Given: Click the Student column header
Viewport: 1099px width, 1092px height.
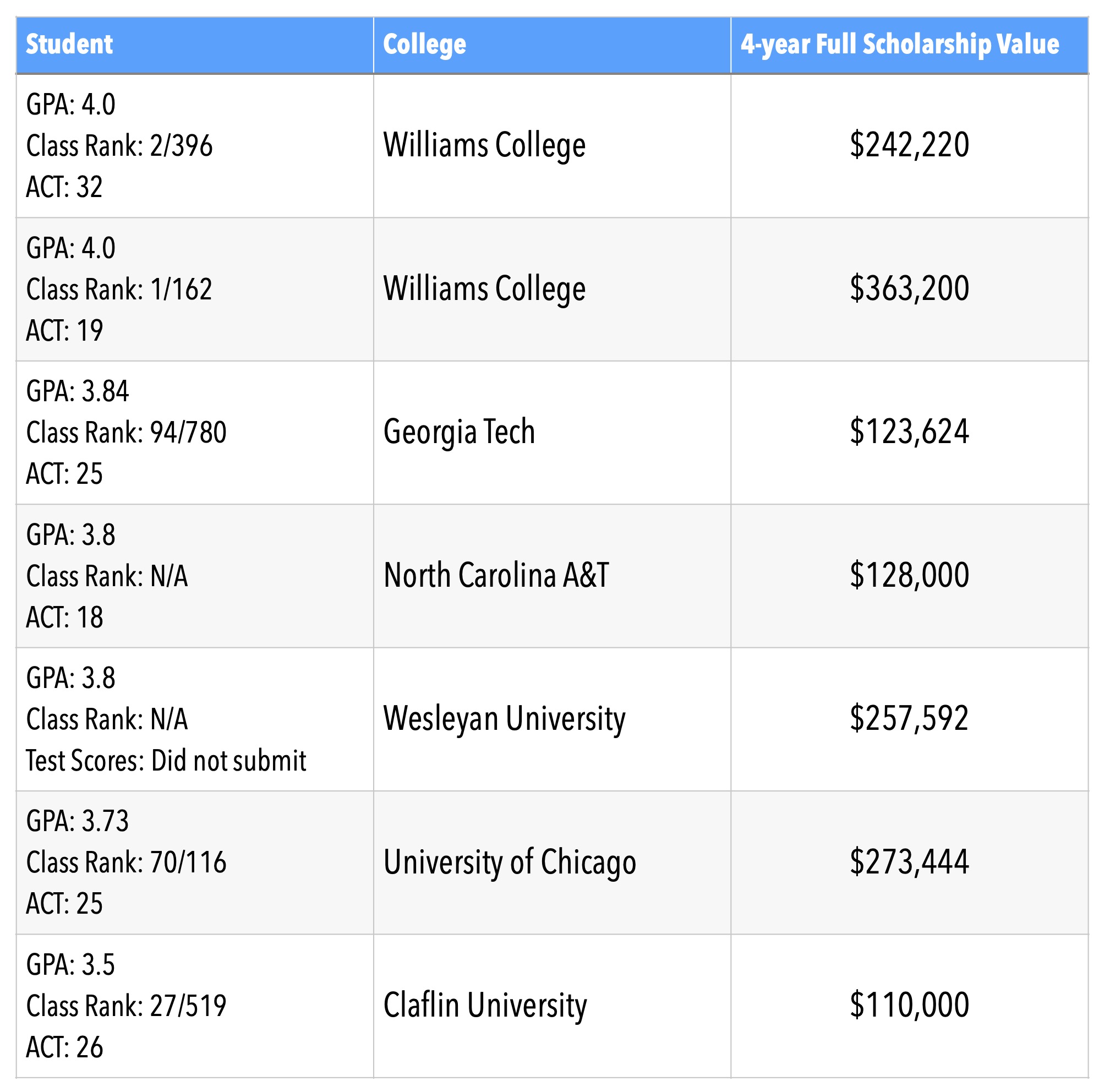Looking at the screenshot, I should 69,45.
